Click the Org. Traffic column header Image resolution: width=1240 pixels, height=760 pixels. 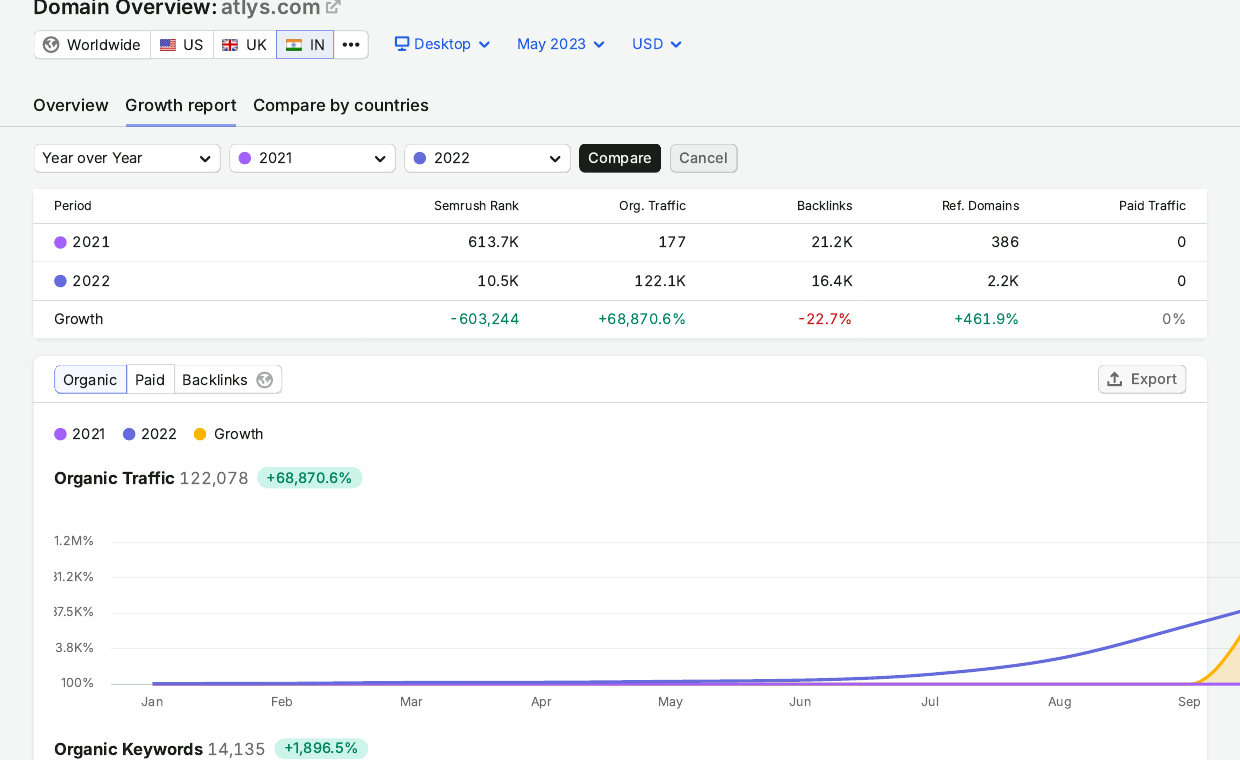[652, 206]
